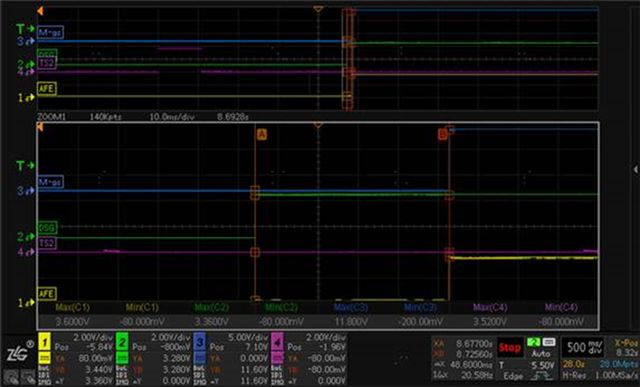
Task: Click the red Stop run status button
Action: pos(510,347)
